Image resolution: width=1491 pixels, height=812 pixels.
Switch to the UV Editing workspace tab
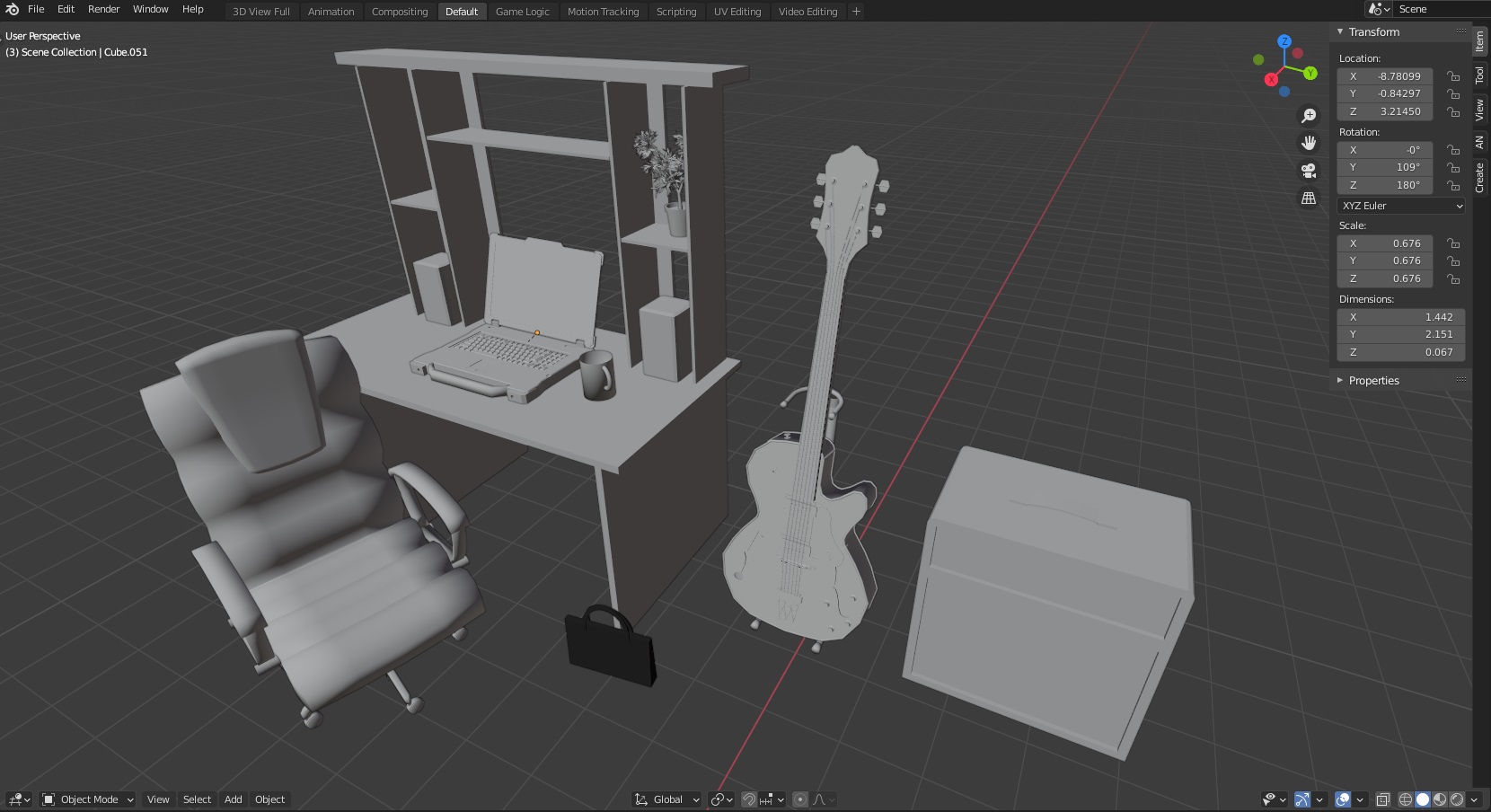[737, 12]
